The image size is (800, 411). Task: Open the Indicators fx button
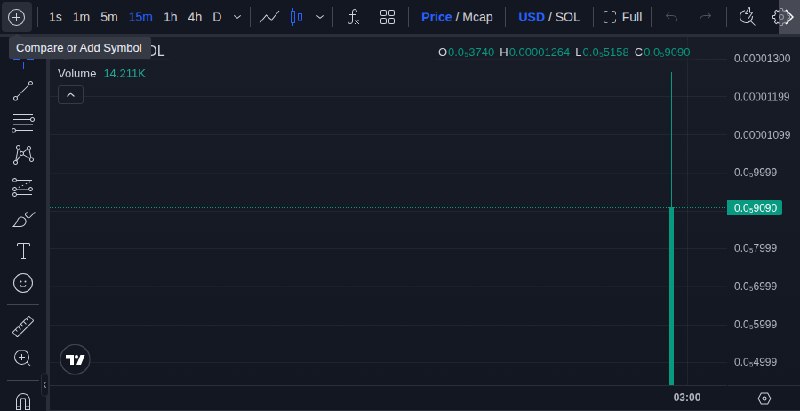(353, 17)
